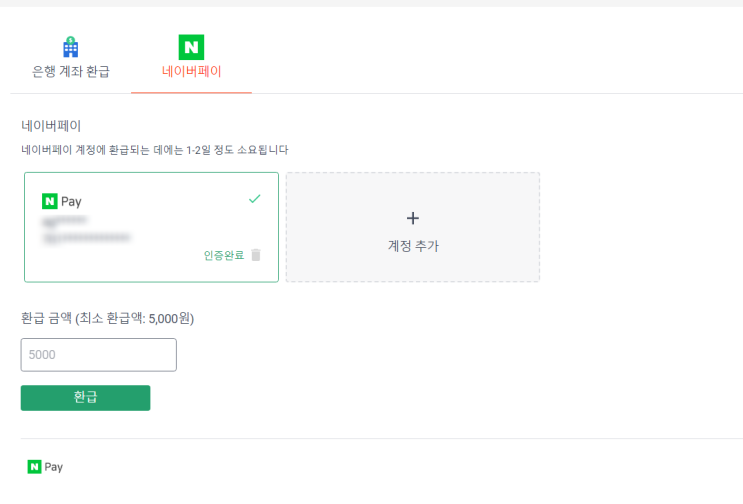This screenshot has height=504, width=743.
Task: Click the 1-2일 refund time notice text
Action: [155, 150]
